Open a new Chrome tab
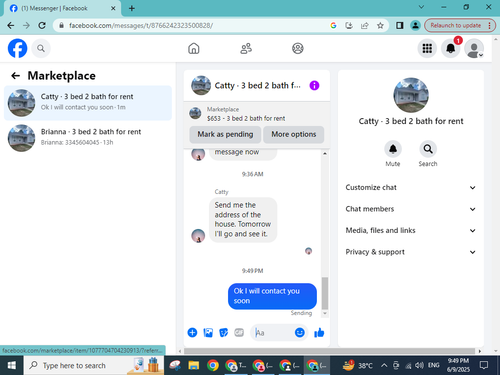This screenshot has width=500, height=375. click(132, 8)
